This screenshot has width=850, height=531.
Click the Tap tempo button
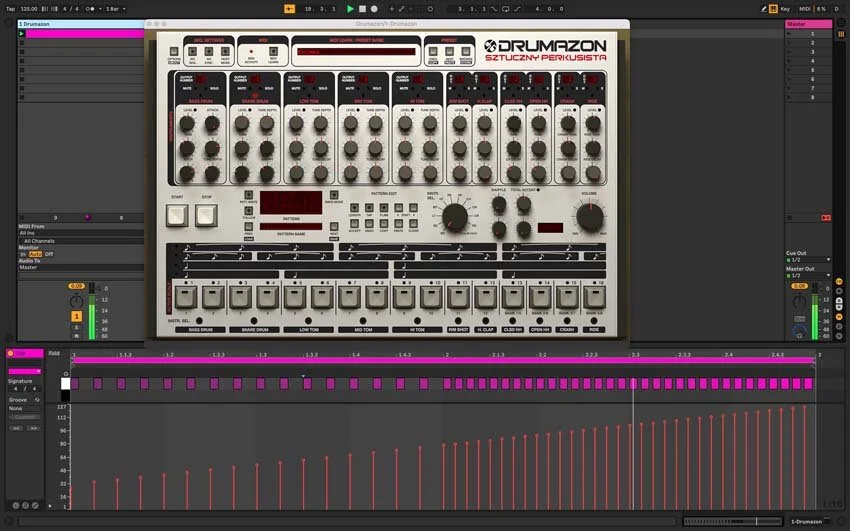pos(10,9)
